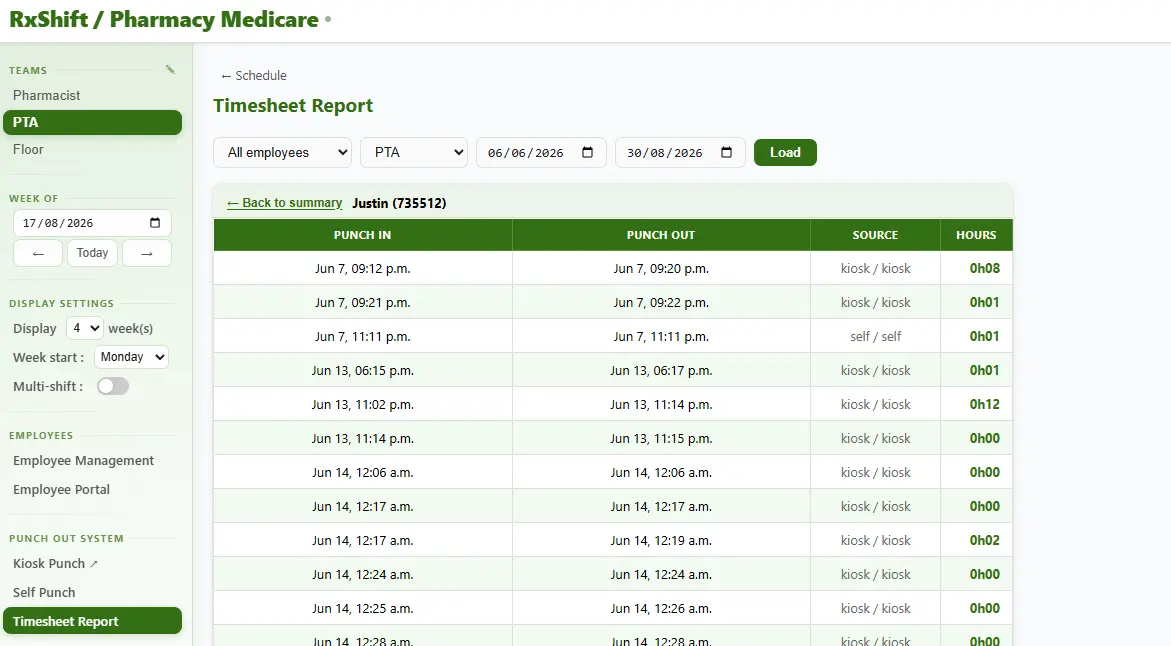Open the Week start Monday dropdown
Image resolution: width=1171 pixels, height=646 pixels.
[x=131, y=357]
